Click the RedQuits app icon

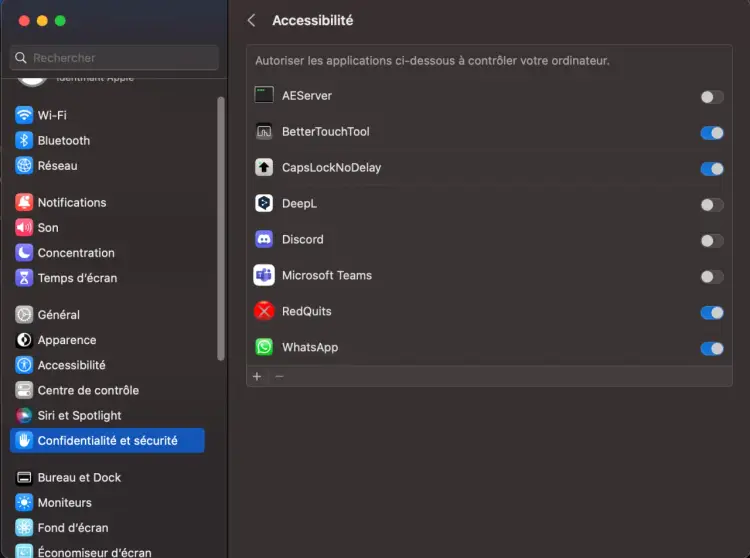264,311
